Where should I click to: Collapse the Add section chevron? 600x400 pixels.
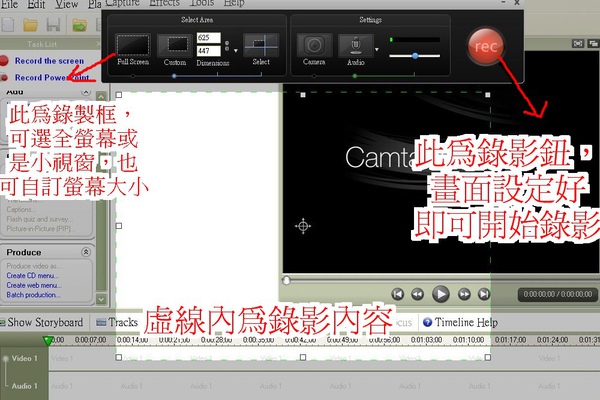click(86, 92)
